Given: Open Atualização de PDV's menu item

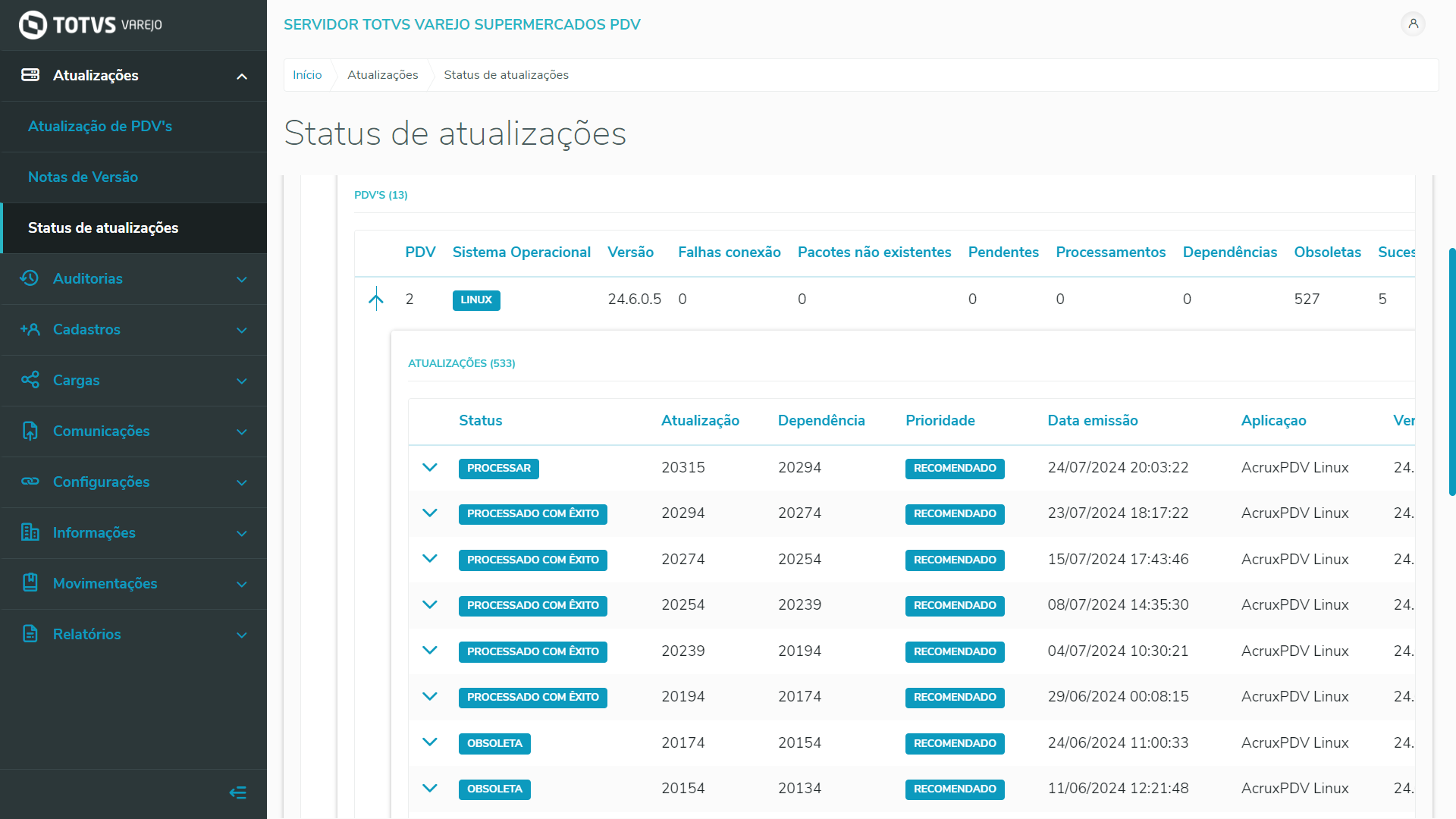Looking at the screenshot, I should point(100,127).
